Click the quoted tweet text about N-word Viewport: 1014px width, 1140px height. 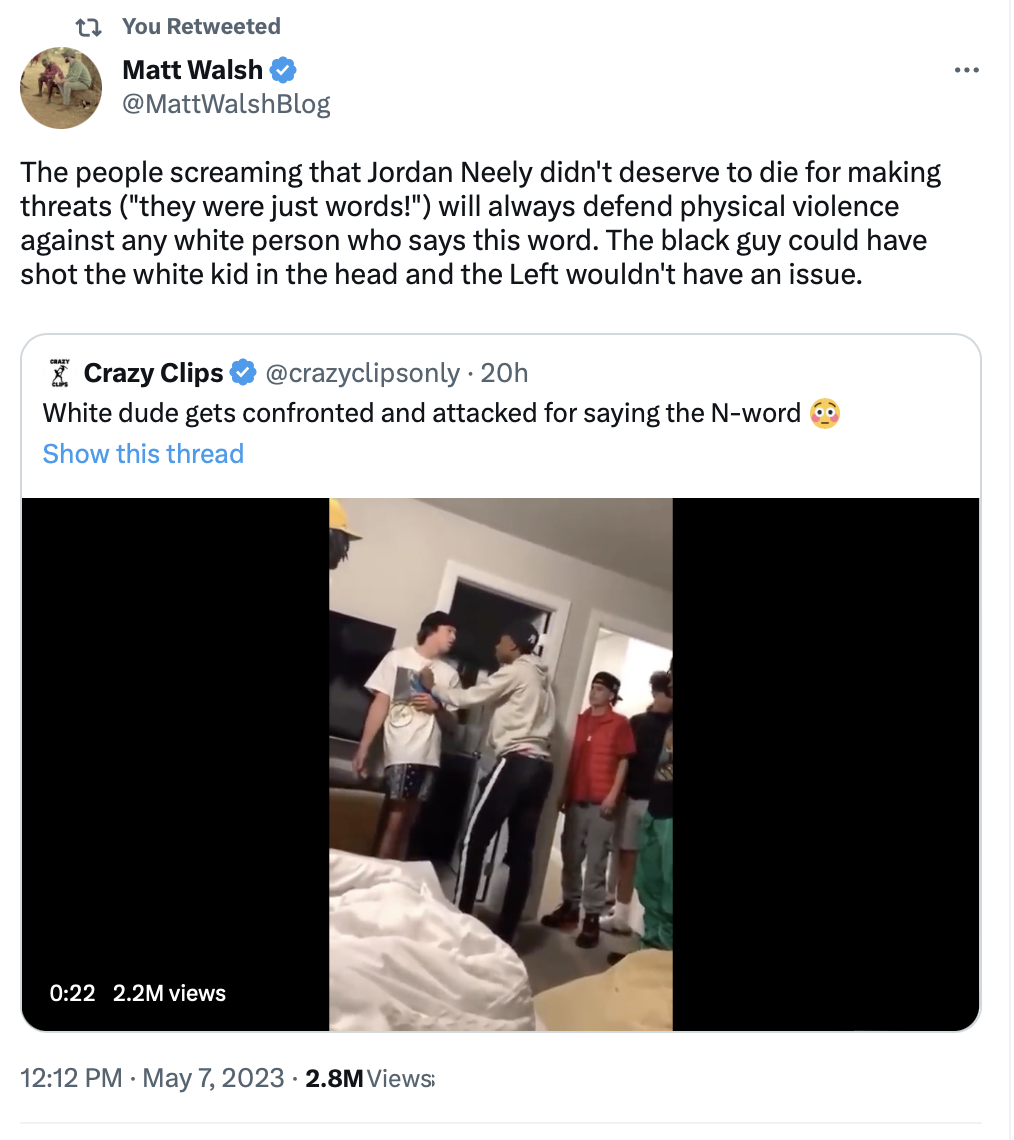coord(422,413)
